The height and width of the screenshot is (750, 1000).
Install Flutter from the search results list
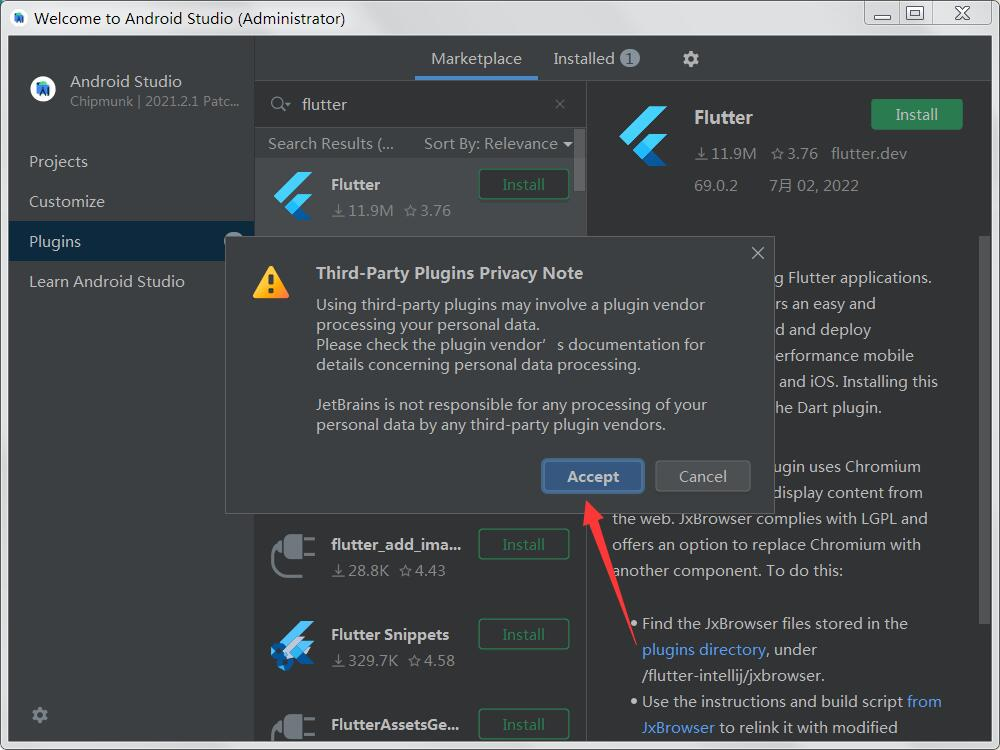pyautogui.click(x=524, y=184)
